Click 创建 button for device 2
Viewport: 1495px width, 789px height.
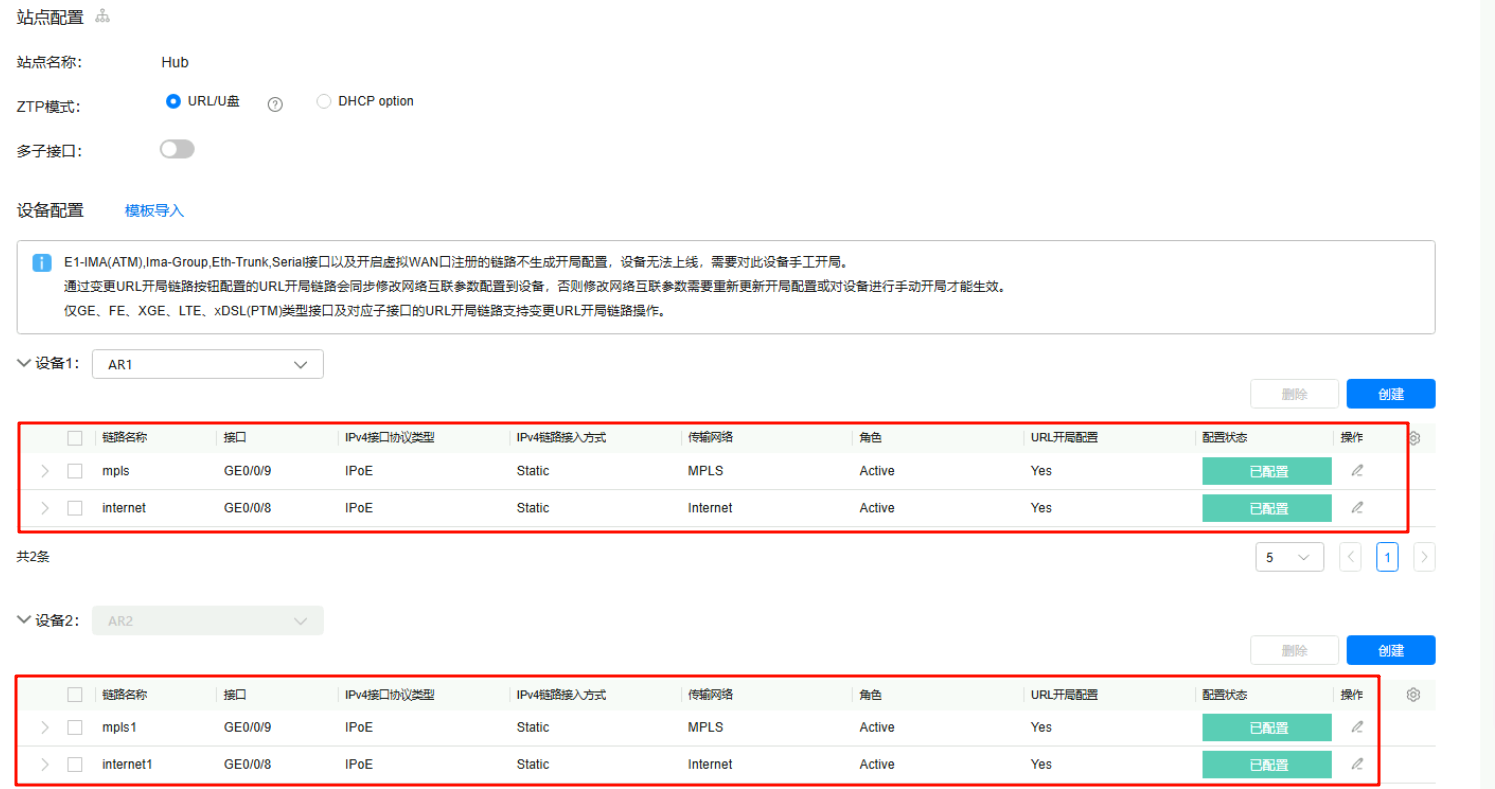click(x=1390, y=650)
